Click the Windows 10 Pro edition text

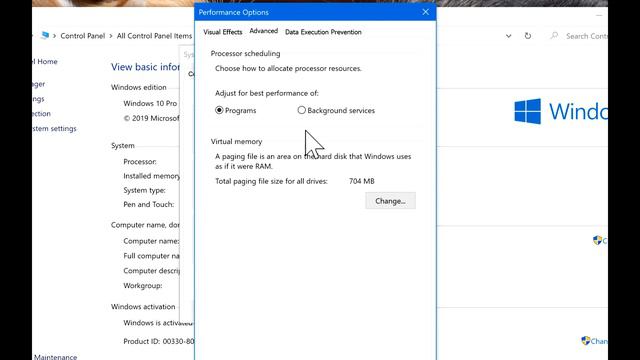point(150,103)
